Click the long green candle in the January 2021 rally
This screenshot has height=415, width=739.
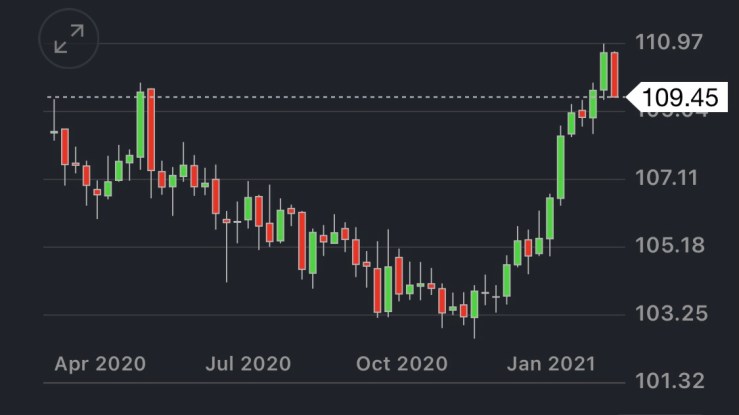tap(561, 166)
